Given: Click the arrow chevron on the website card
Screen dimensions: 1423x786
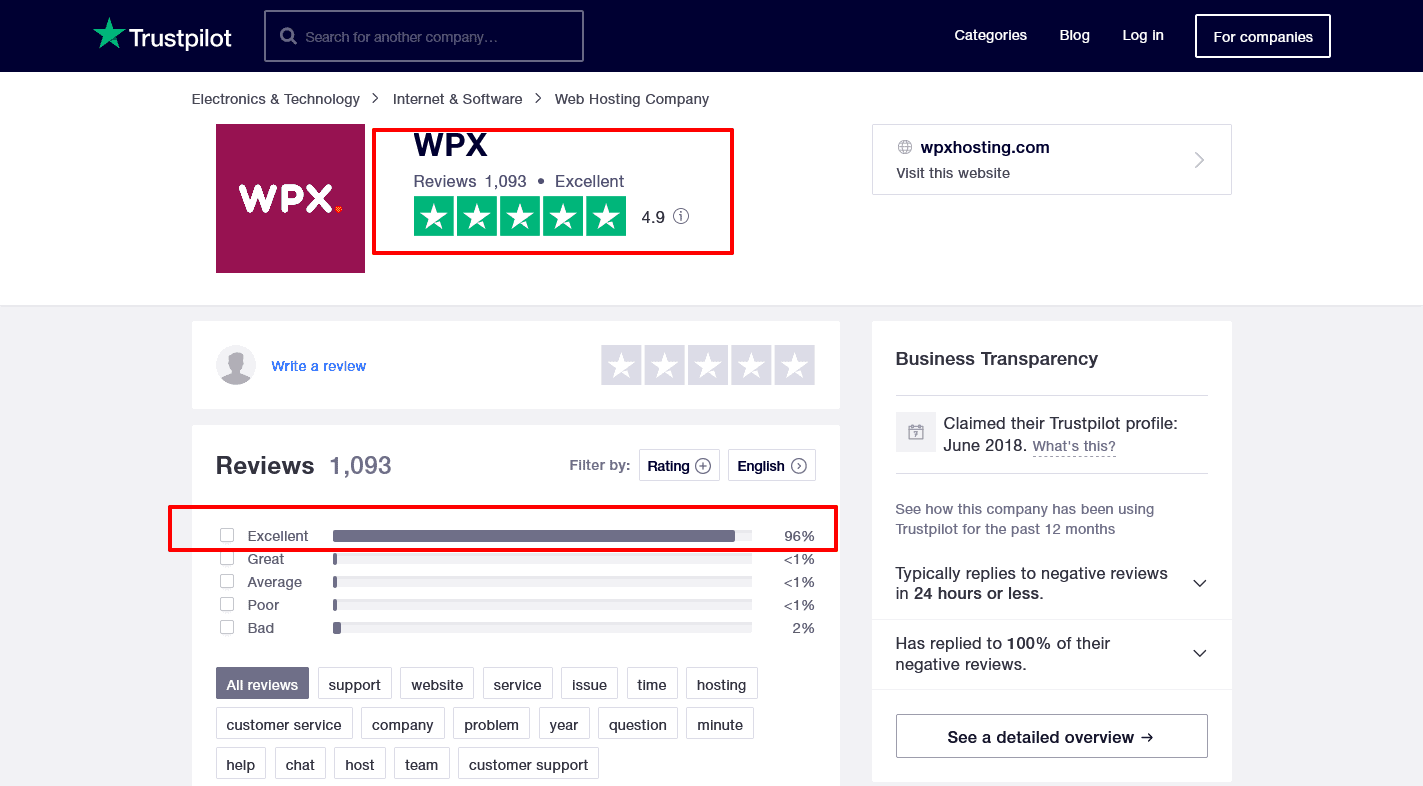Looking at the screenshot, I should pos(1200,160).
